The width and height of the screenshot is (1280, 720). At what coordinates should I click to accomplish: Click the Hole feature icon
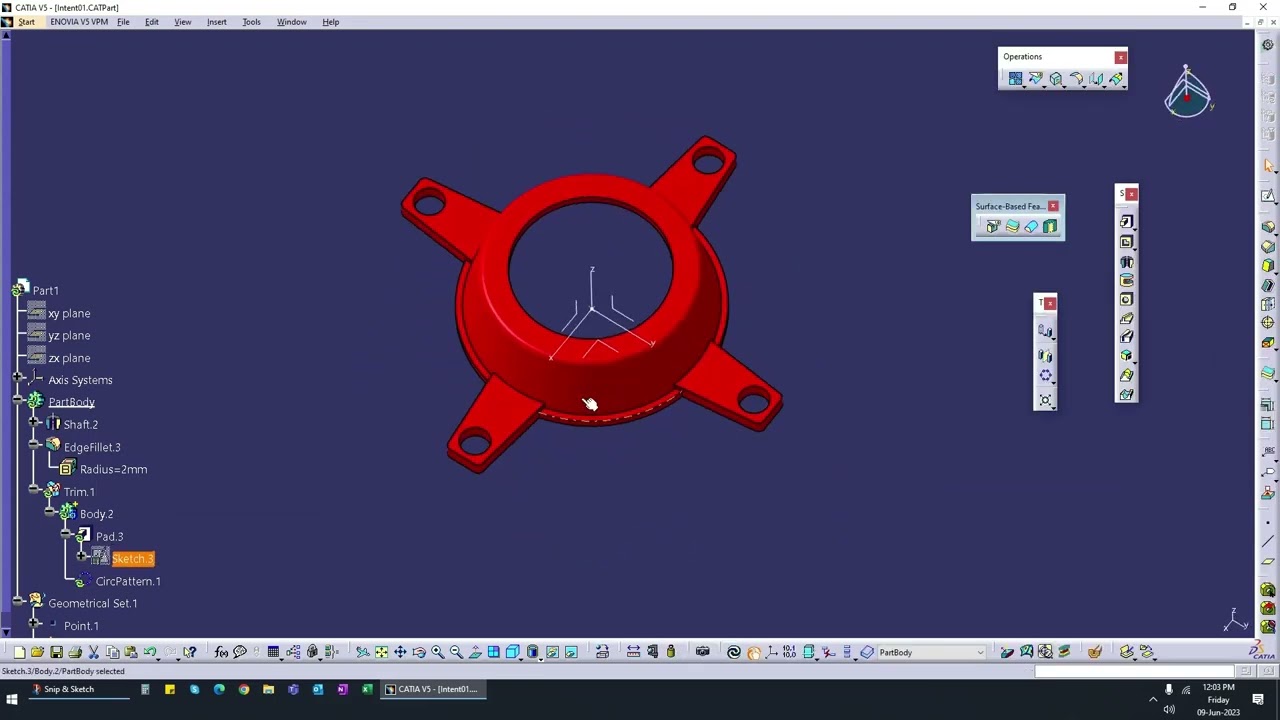1126,299
